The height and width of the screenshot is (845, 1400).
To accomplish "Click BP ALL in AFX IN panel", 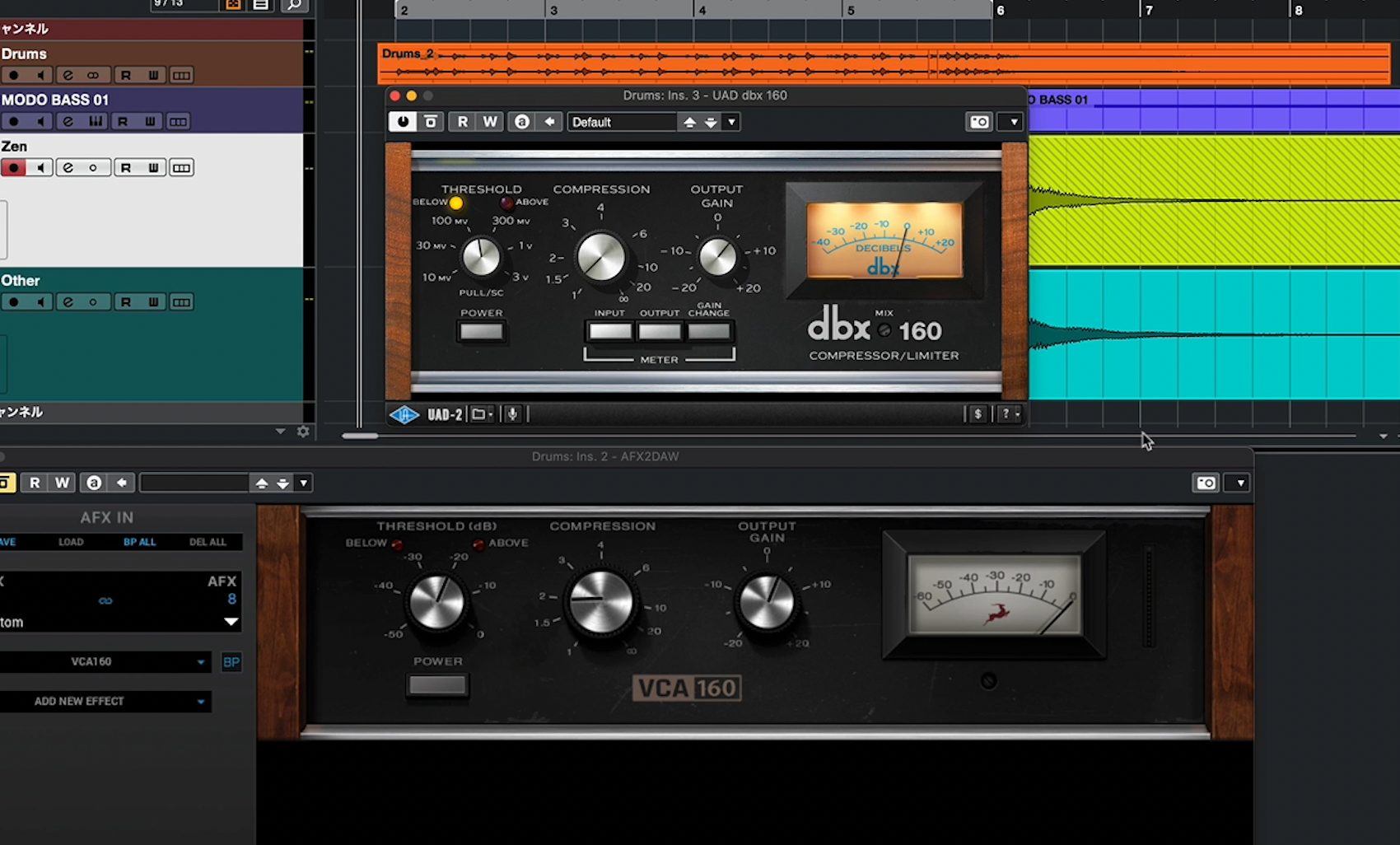I will coord(139,542).
